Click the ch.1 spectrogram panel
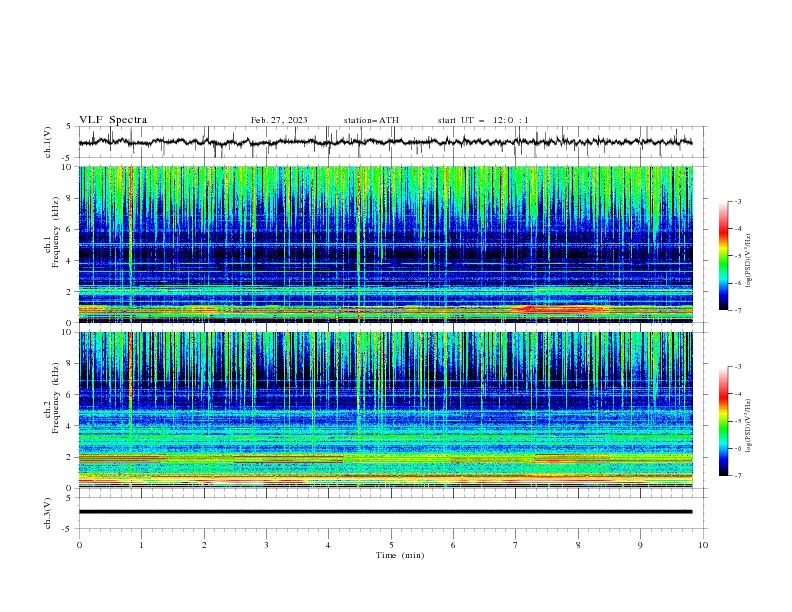The image size is (792, 612). (x=385, y=244)
